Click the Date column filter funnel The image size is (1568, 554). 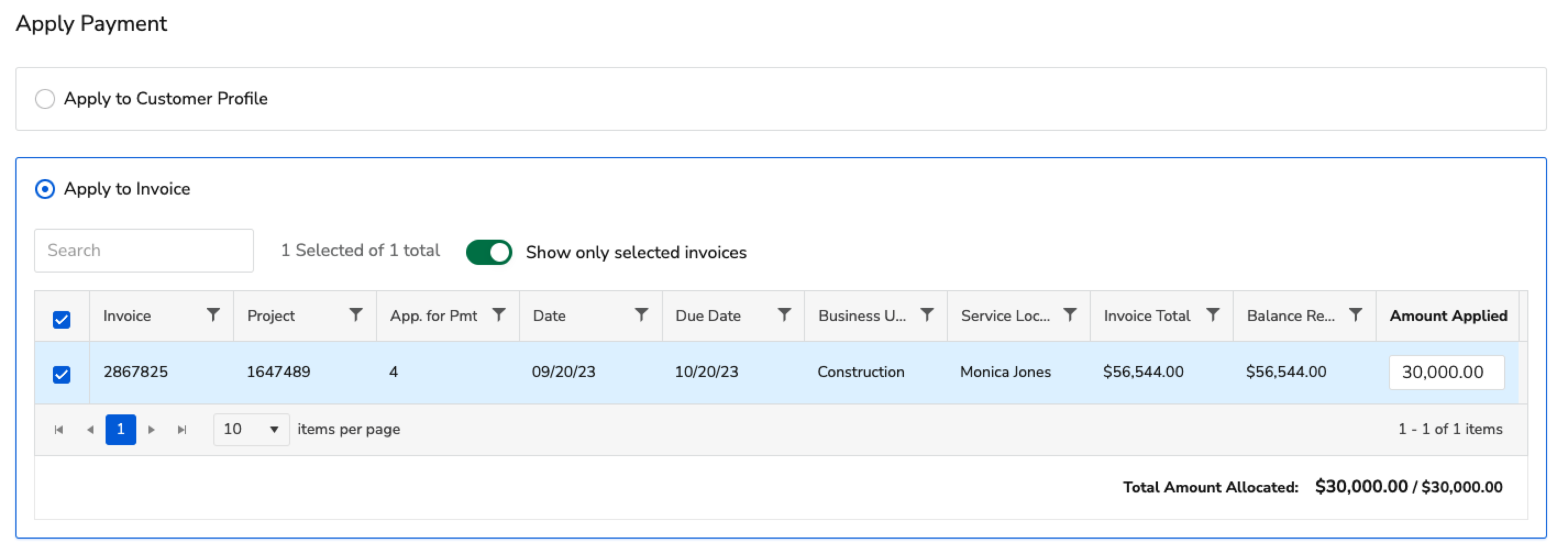[x=642, y=314]
